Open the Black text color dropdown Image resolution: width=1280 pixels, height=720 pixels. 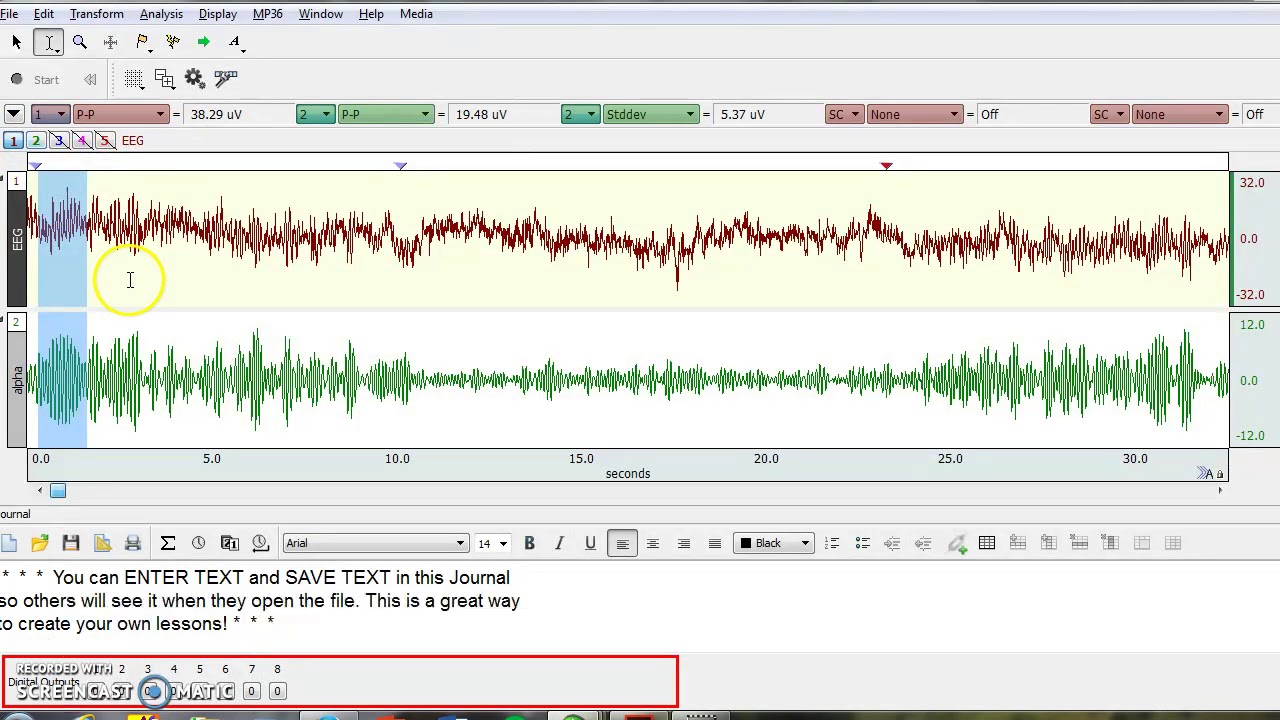(x=774, y=543)
